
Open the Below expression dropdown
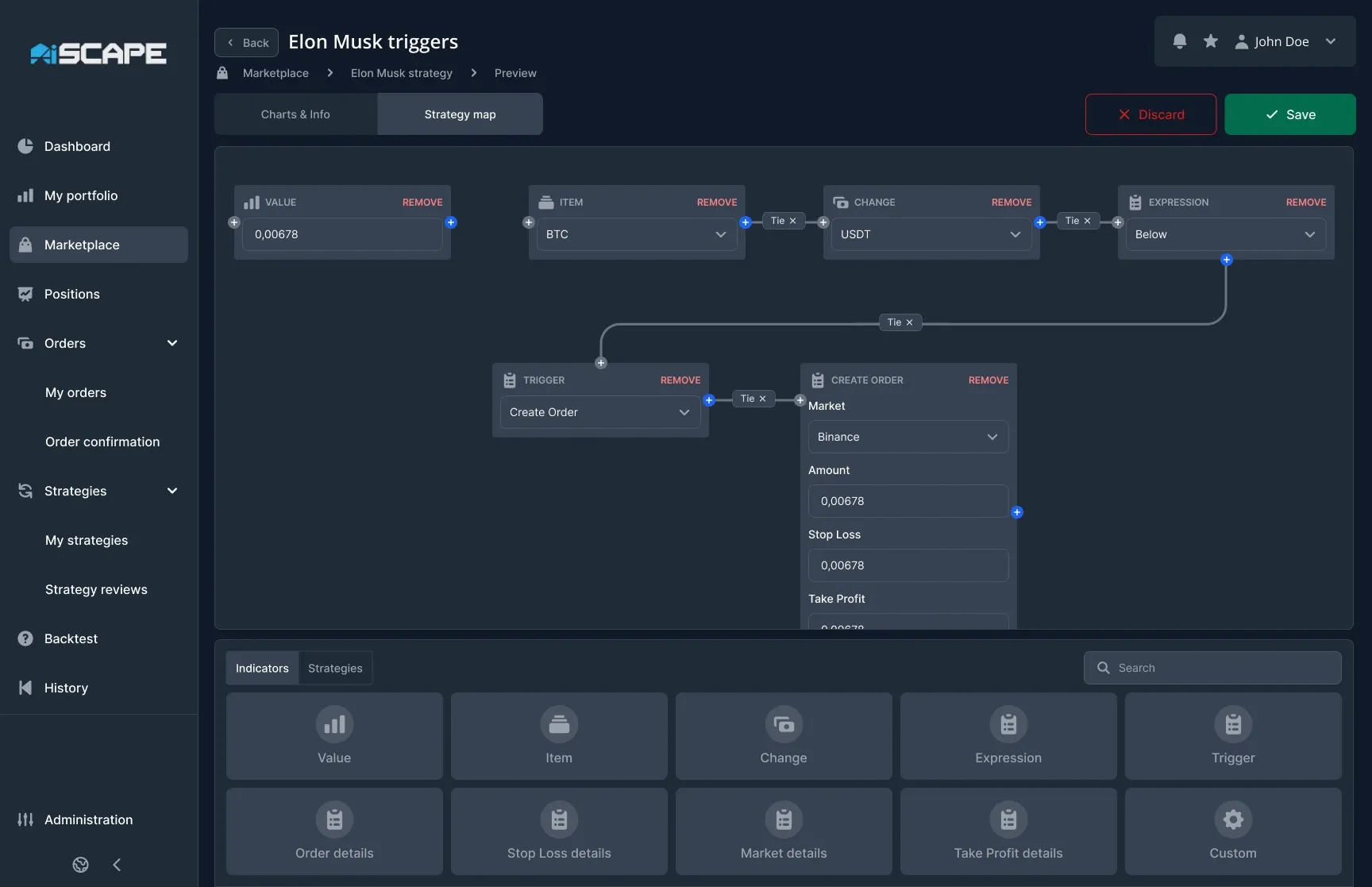point(1226,234)
